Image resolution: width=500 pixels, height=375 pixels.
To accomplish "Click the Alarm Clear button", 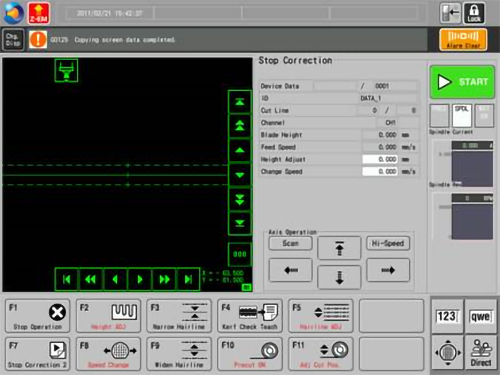I will [x=463, y=39].
